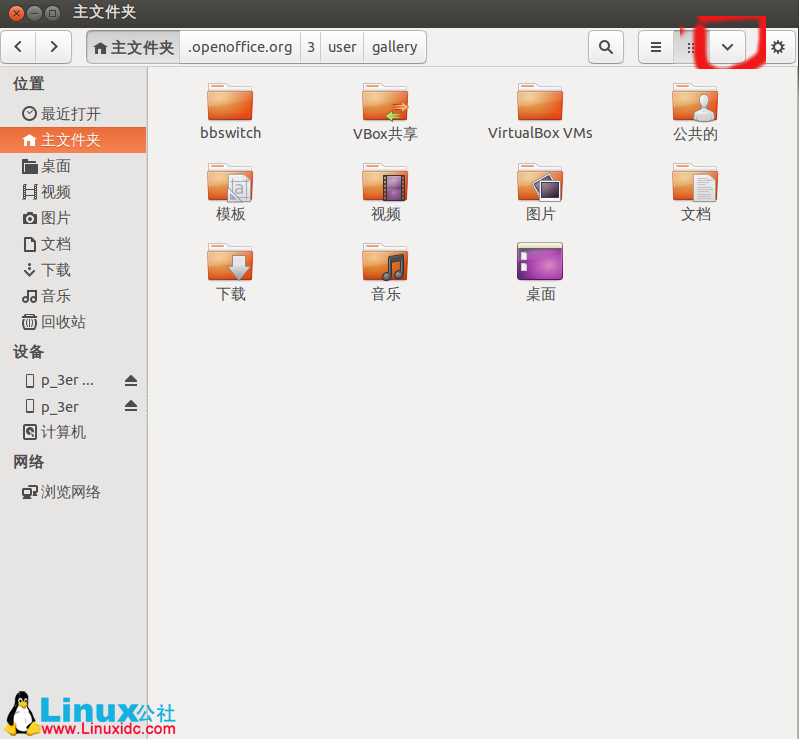Click the search magnifier icon in toolbar
Image resolution: width=799 pixels, height=739 pixels.
pos(605,47)
